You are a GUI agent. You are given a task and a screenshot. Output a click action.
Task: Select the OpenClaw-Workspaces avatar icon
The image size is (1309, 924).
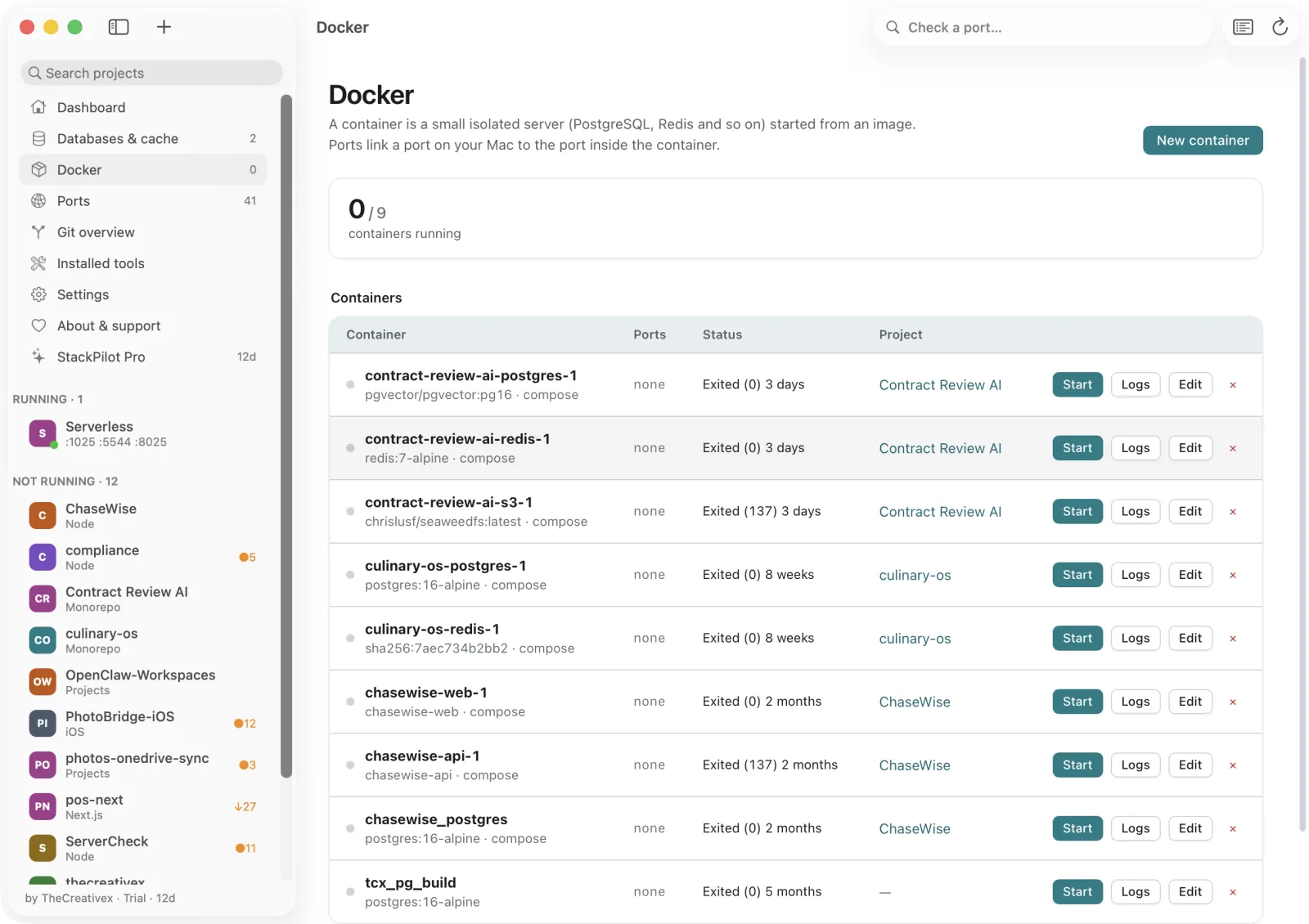(43, 681)
